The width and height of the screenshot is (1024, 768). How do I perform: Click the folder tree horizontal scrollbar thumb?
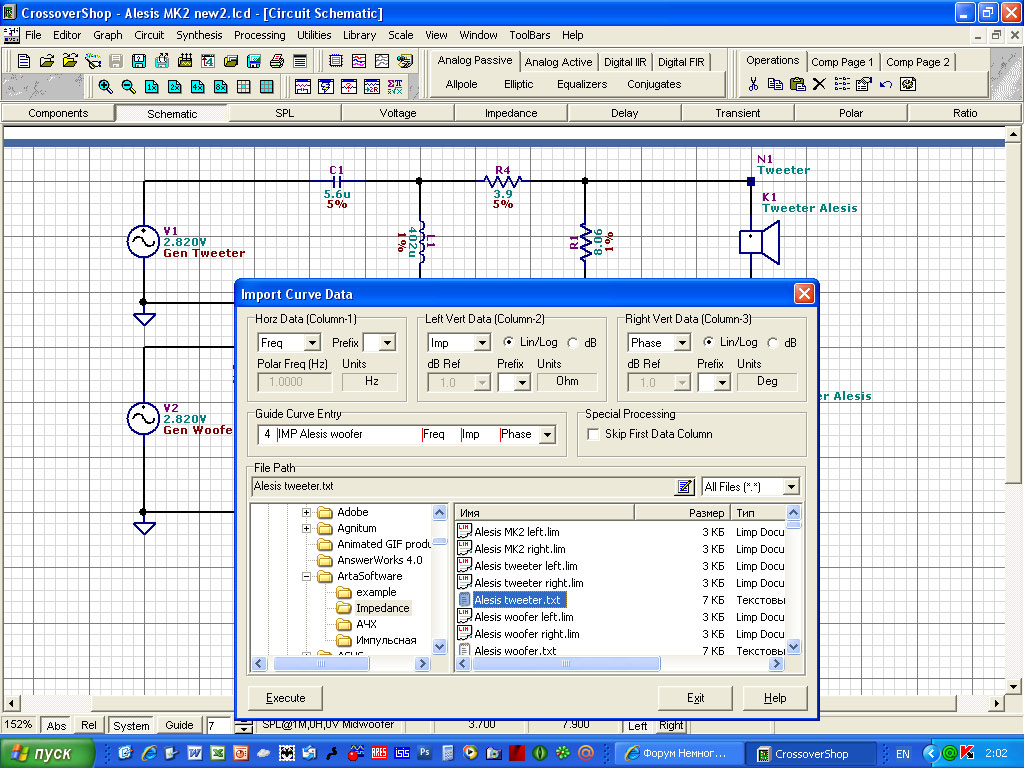[x=321, y=664]
